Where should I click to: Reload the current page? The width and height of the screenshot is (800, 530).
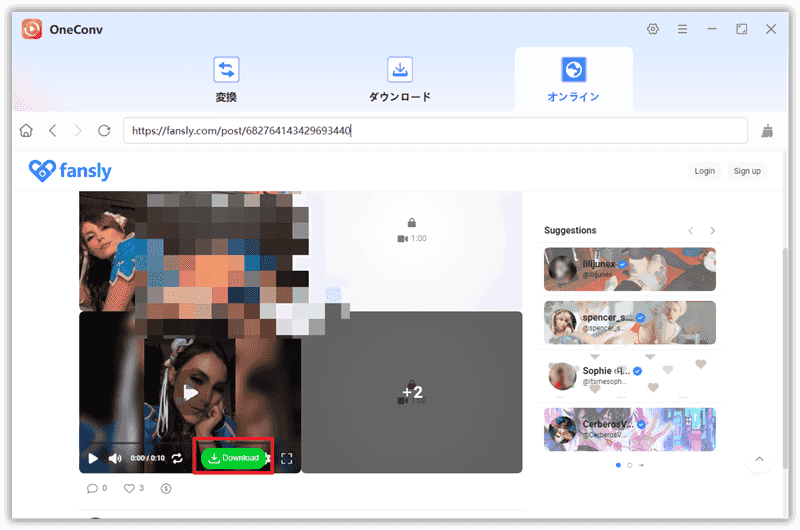pyautogui.click(x=104, y=131)
